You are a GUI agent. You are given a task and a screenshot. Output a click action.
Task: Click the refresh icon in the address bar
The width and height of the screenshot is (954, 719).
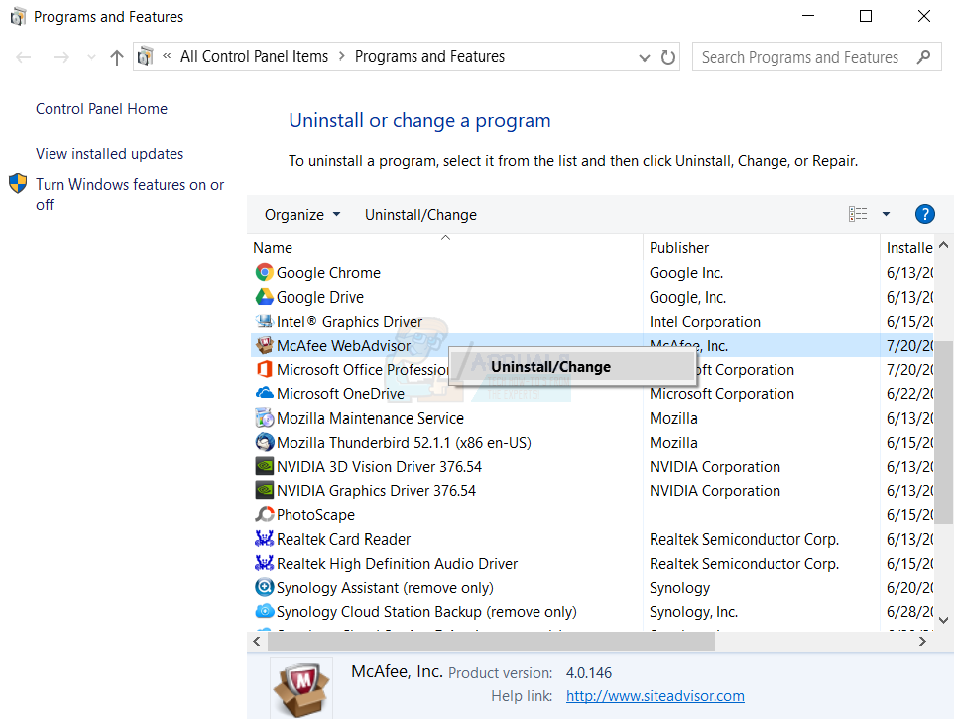pyautogui.click(x=668, y=57)
